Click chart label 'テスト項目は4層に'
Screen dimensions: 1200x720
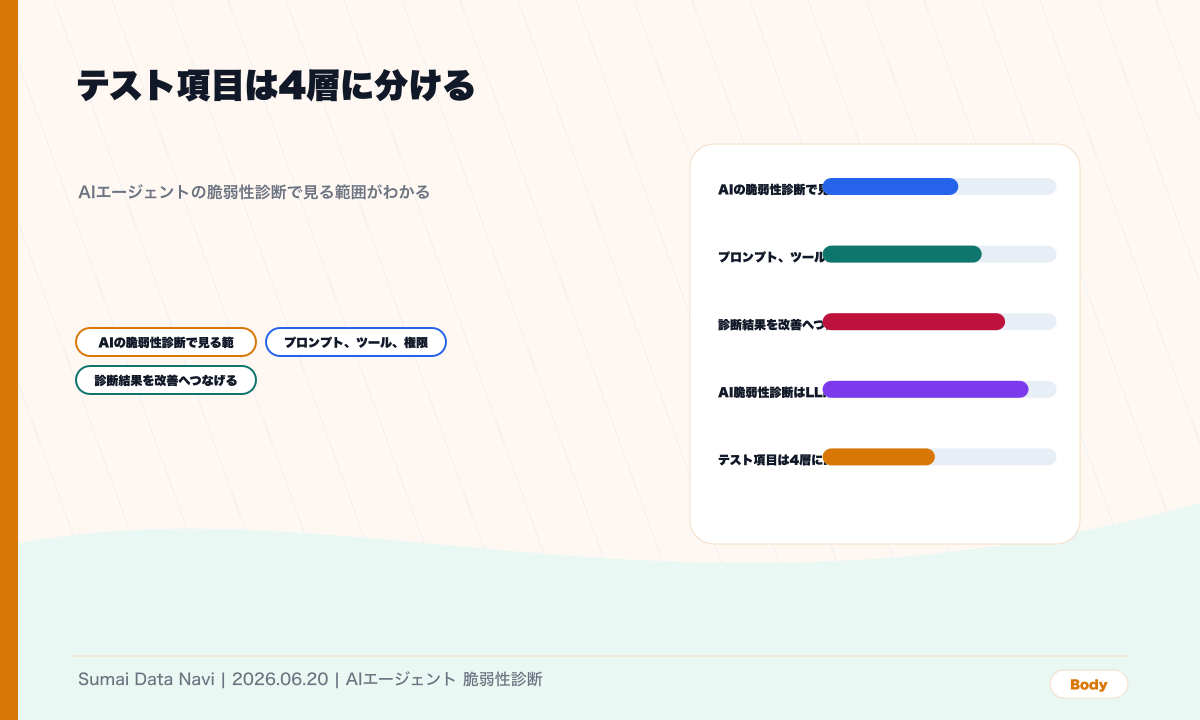(x=770, y=460)
